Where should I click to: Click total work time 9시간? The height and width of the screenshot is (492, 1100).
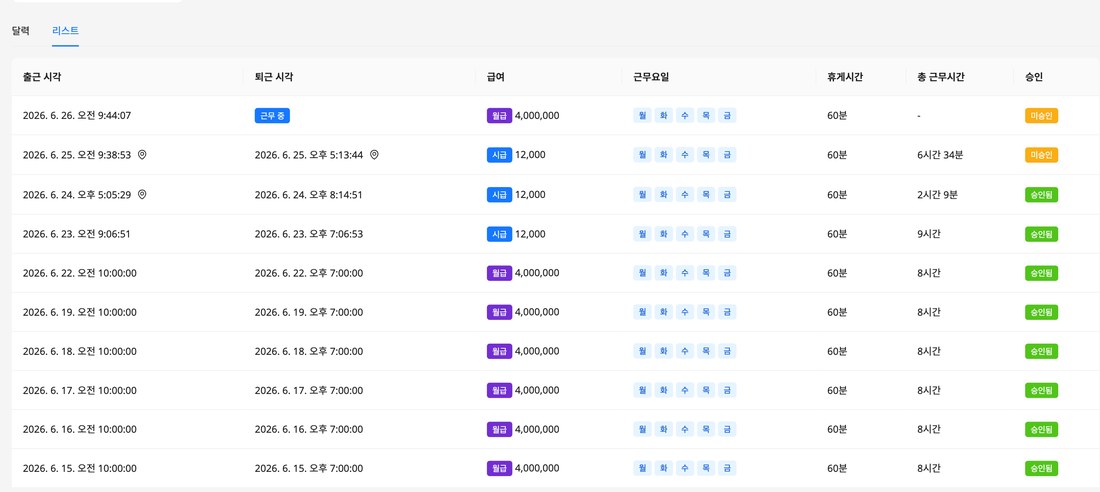929,234
